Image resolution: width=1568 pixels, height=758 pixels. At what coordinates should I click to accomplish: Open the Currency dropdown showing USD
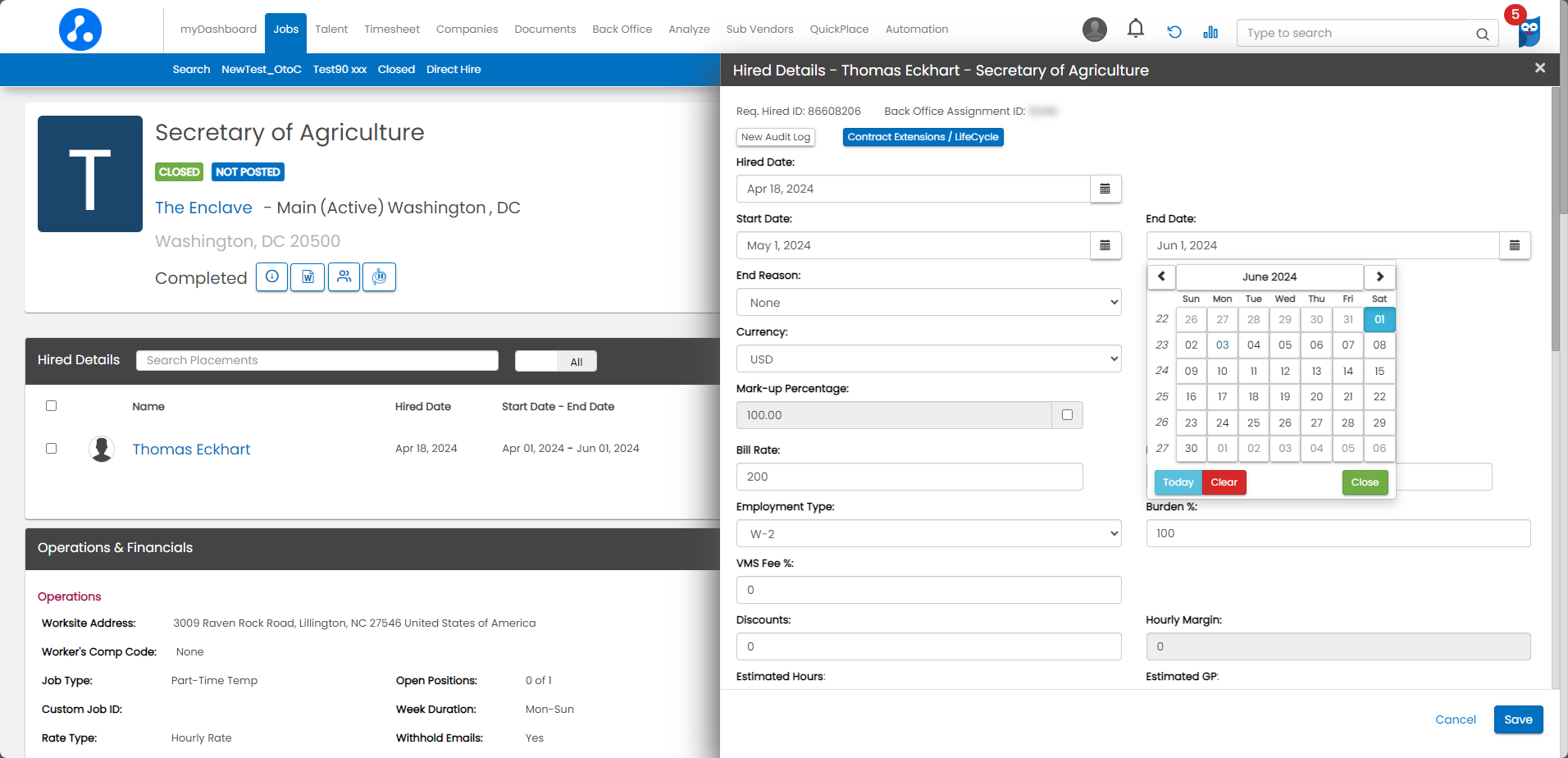coord(928,359)
